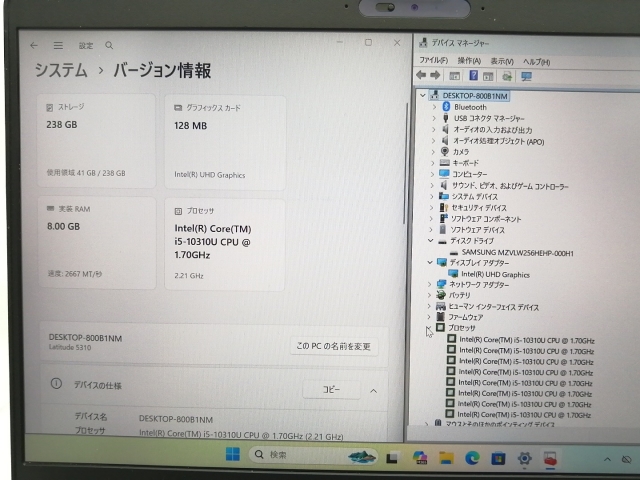Image resolution: width=640 pixels, height=480 pixels.
Task: Collapse the ディスク ドライブ category
Action: (430, 241)
